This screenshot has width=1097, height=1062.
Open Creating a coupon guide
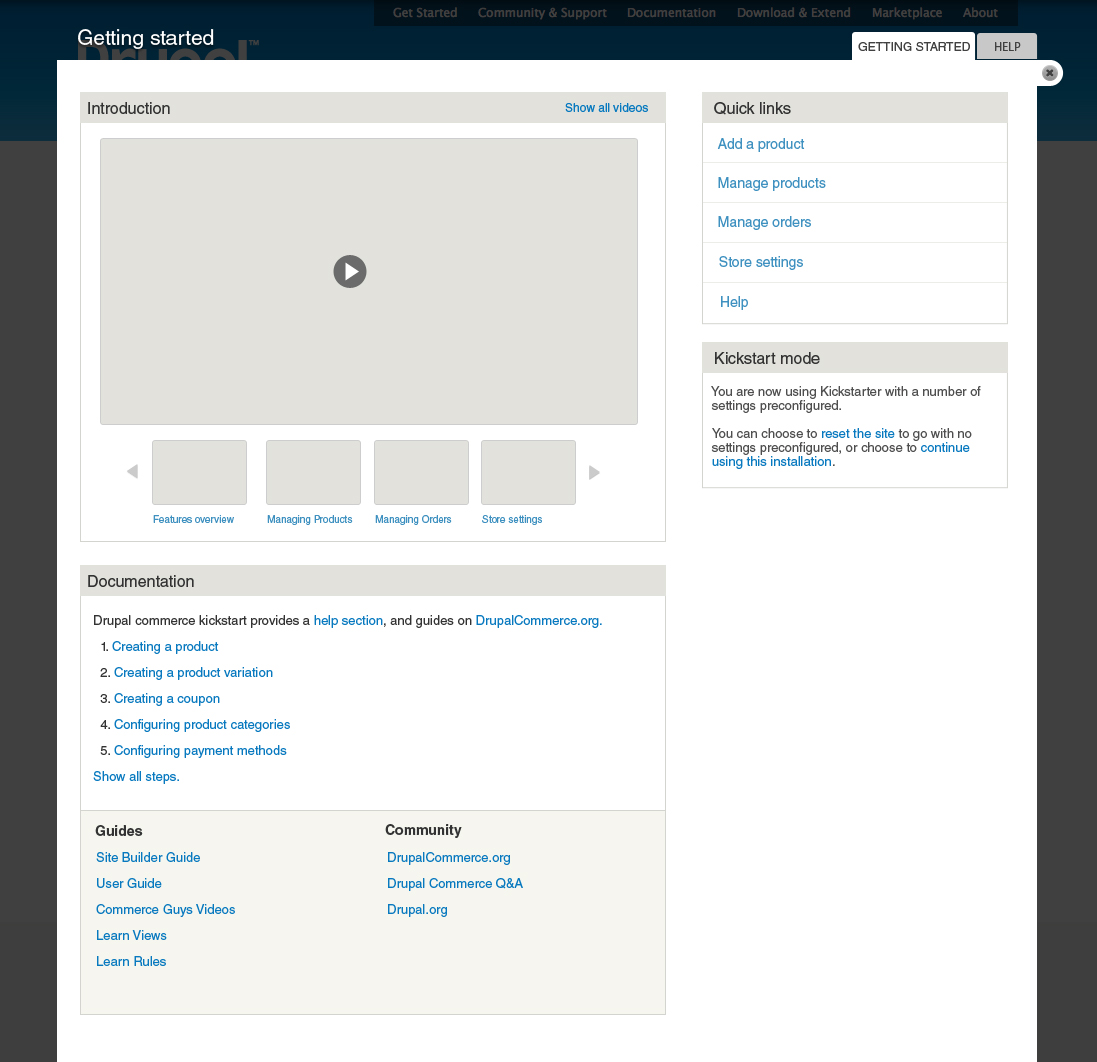[167, 698]
